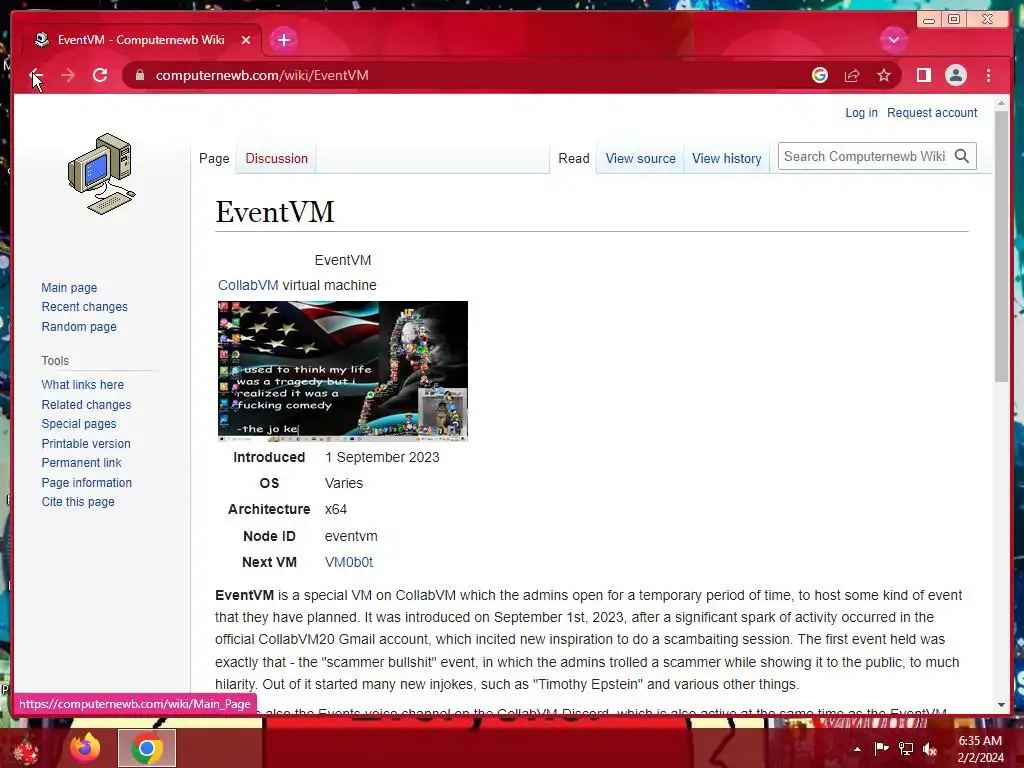The height and width of the screenshot is (768, 1024).
Task: Open the Start menu ornament button
Action: point(26,748)
